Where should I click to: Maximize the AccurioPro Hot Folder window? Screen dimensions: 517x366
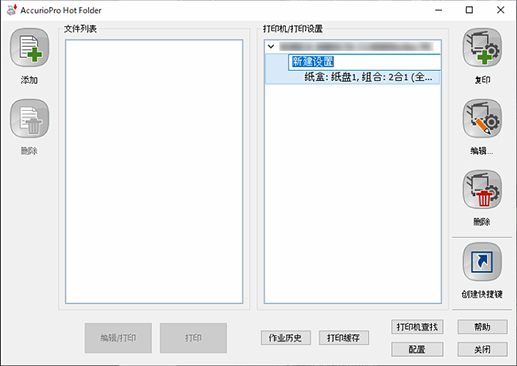469,10
